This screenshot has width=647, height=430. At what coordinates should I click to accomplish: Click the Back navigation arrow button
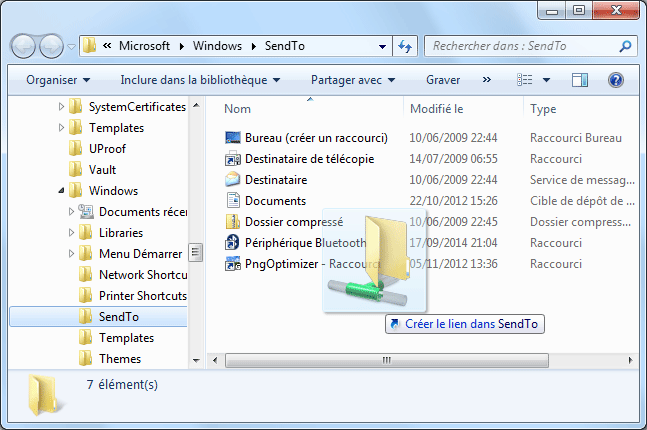pyautogui.click(x=23, y=46)
